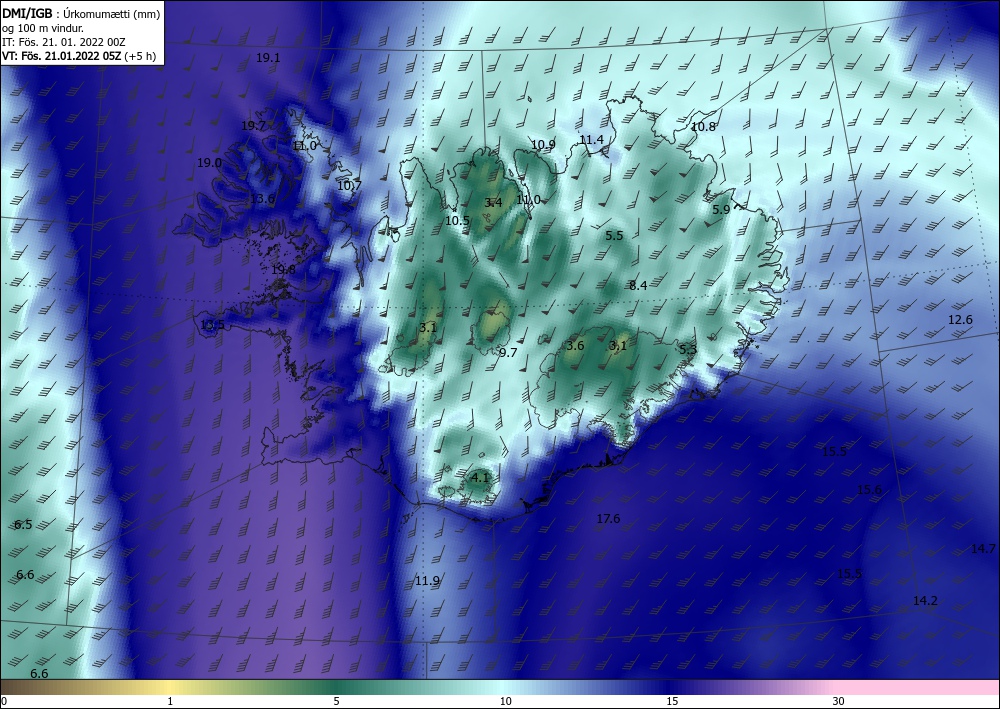Click the colour scale label 30

[x=838, y=701]
